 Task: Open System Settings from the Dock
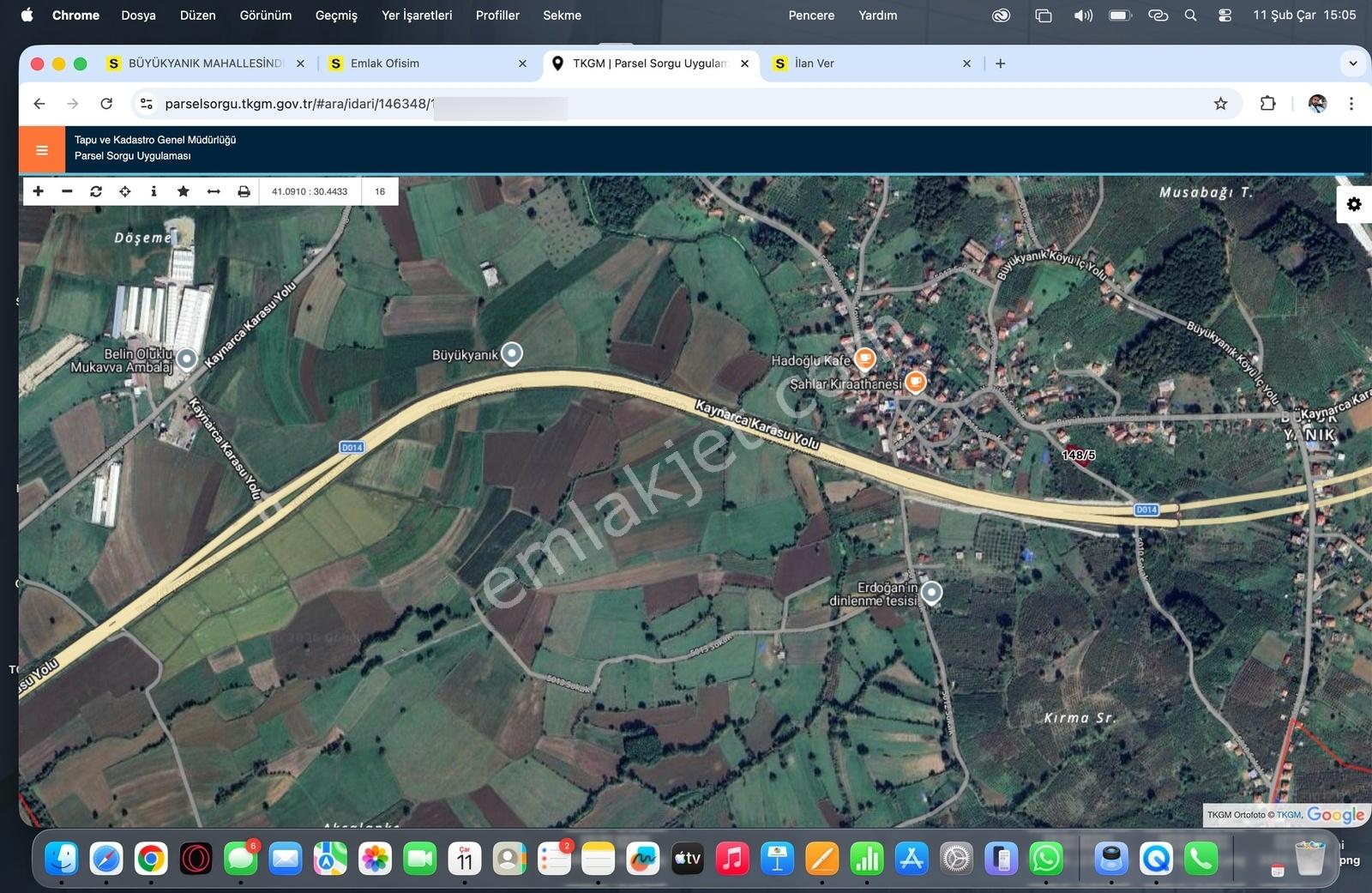tap(956, 859)
